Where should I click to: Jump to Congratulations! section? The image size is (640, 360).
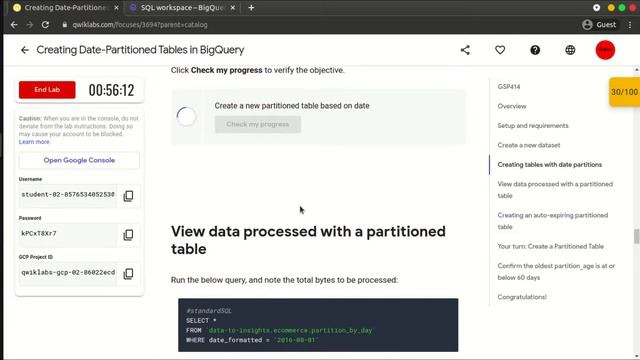tap(522, 297)
